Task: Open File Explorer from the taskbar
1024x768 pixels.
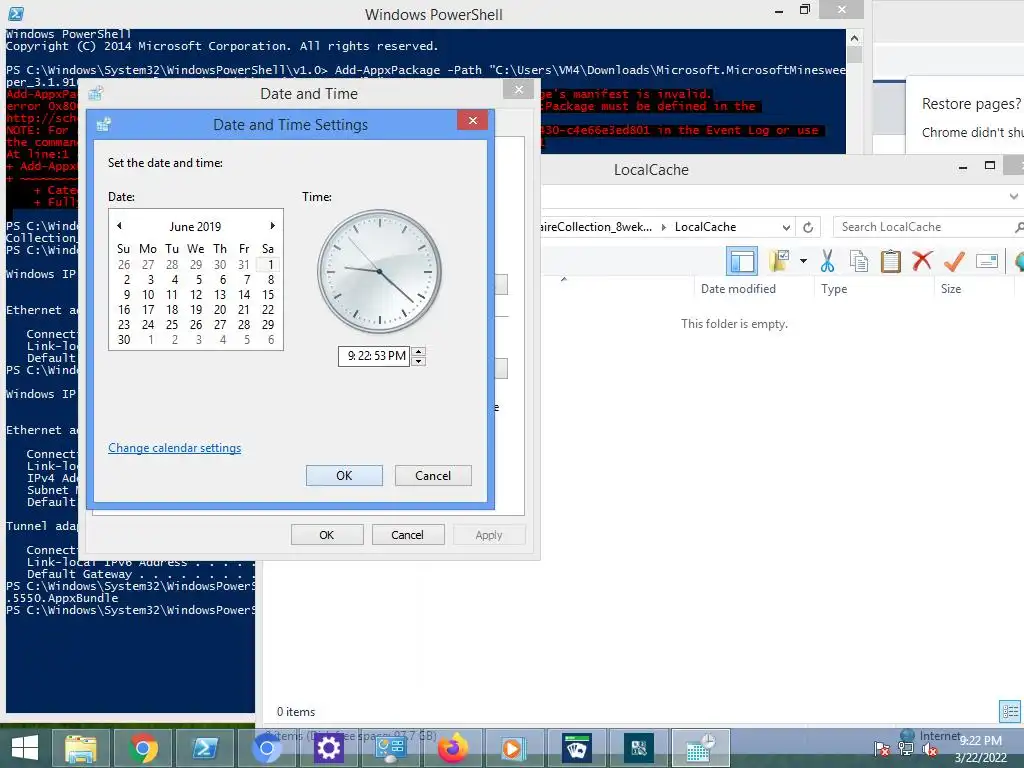Action: pos(81,748)
